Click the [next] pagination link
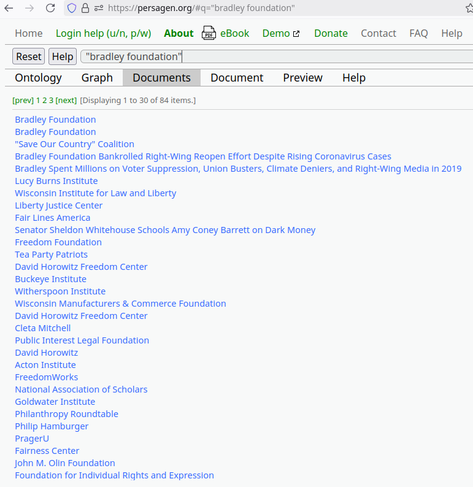The height and width of the screenshot is (487, 473). pos(66,100)
